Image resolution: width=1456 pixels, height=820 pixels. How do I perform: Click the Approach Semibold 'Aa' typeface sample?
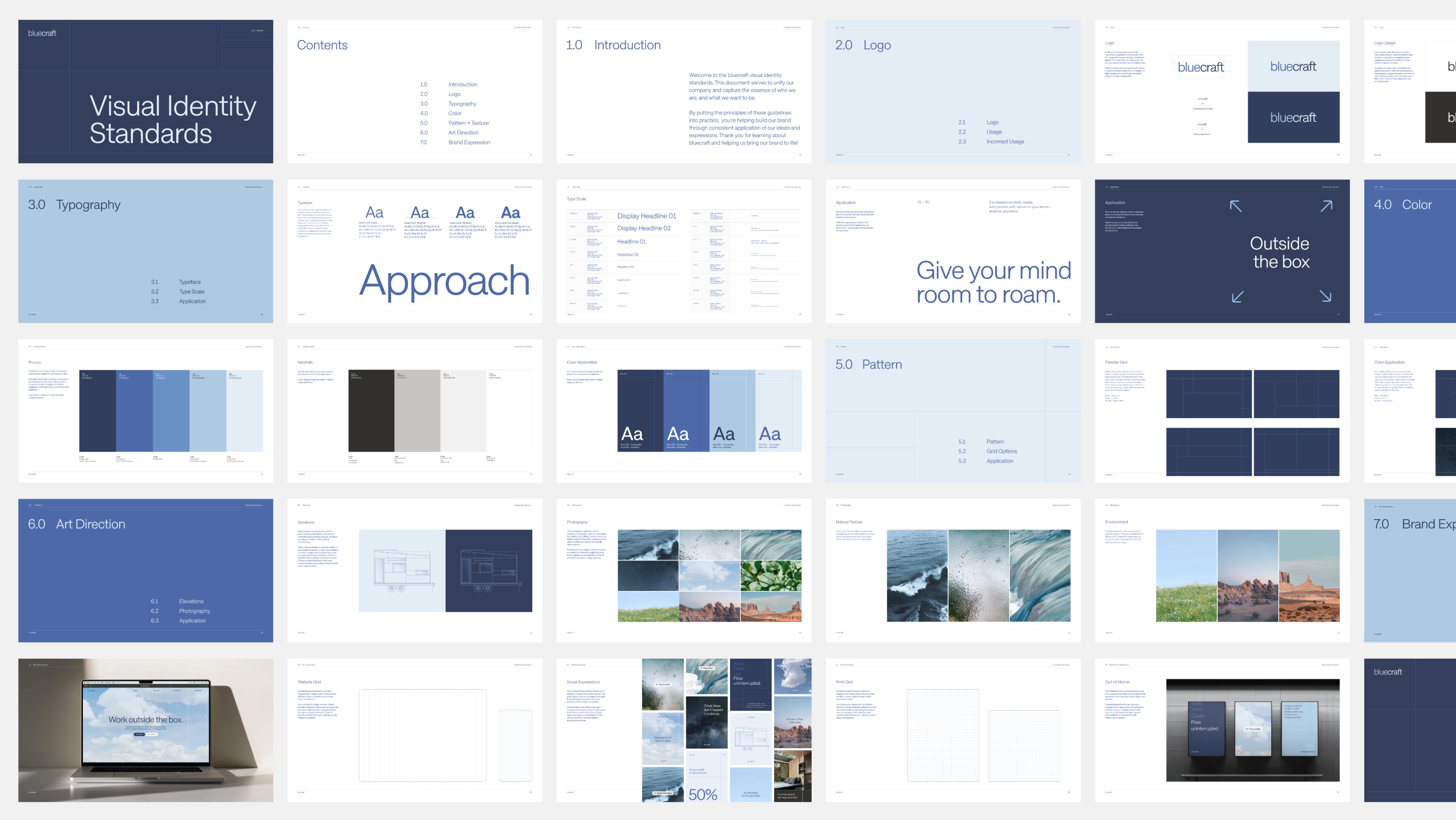point(510,213)
